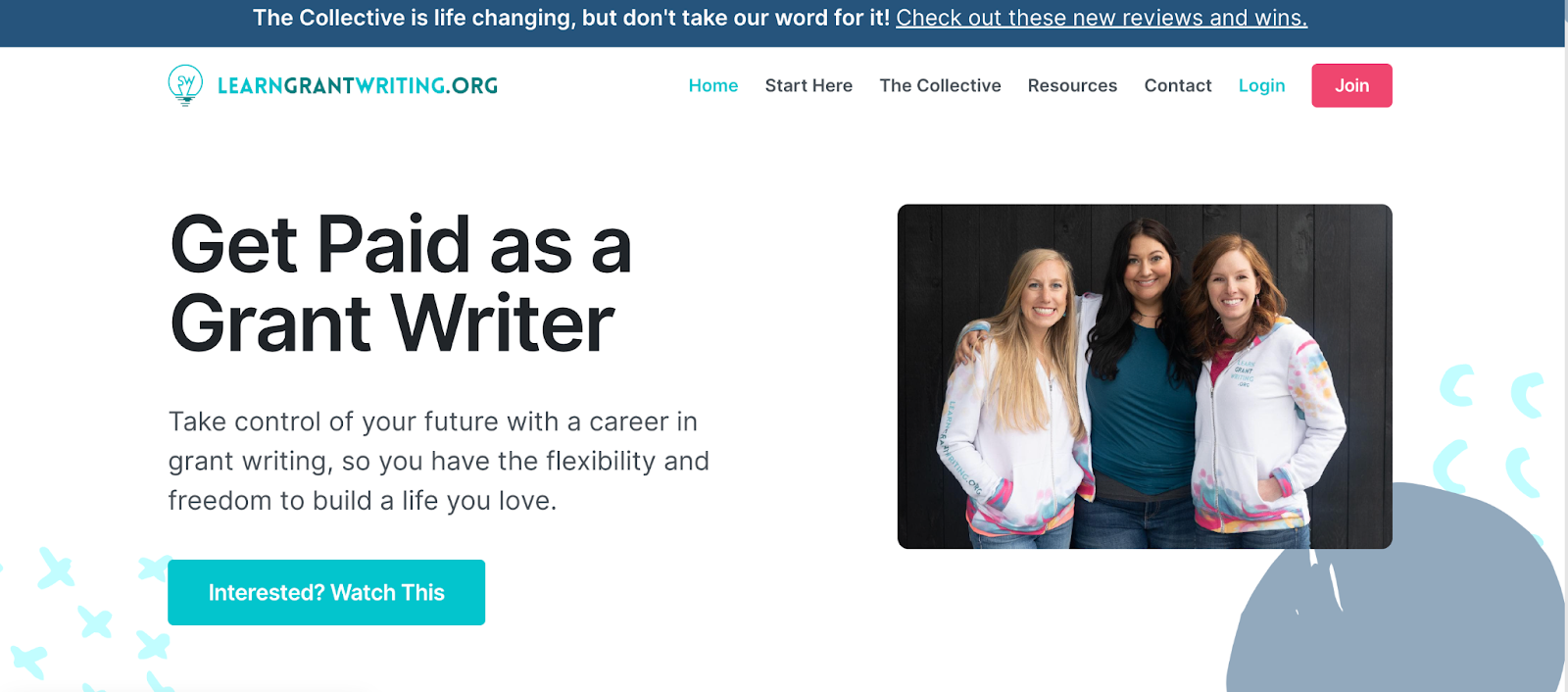The image size is (1568, 692).
Task: Click the Interested? Watch This button
Action: point(326,592)
